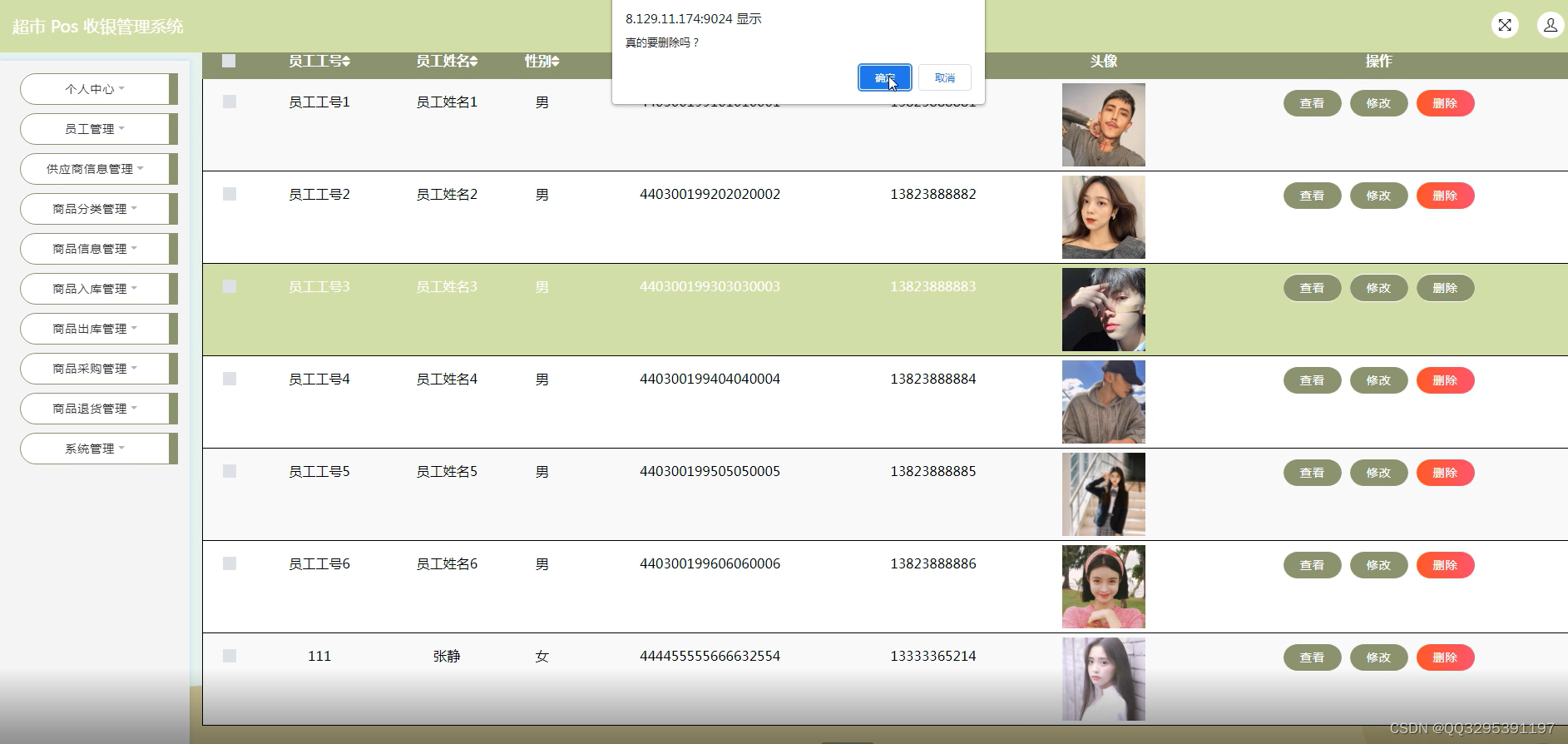Open the user profile icon in header
The width and height of the screenshot is (1568, 744).
coord(1551,25)
